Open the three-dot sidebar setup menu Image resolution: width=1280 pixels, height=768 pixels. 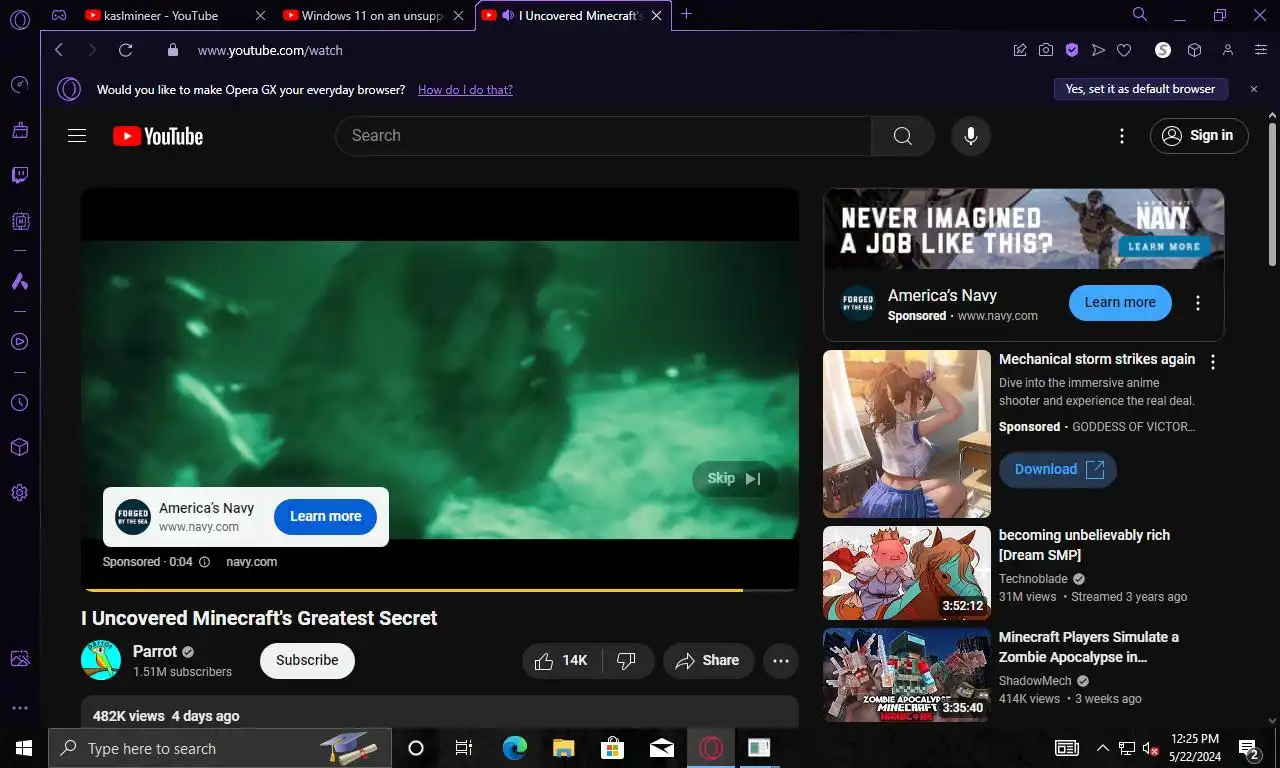pos(19,708)
